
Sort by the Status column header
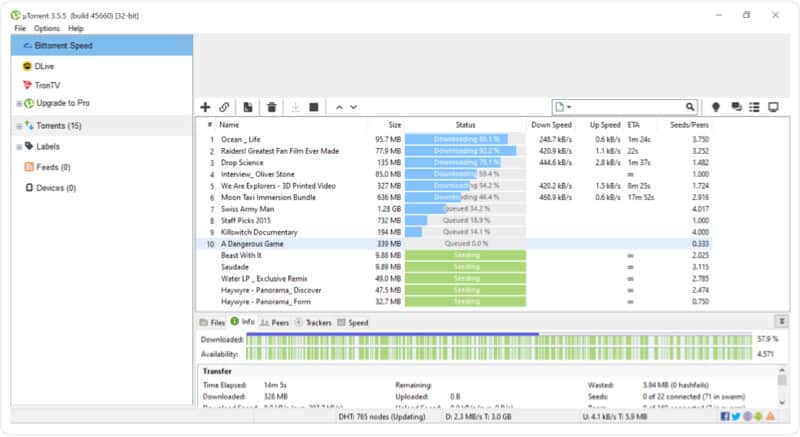(x=465, y=125)
